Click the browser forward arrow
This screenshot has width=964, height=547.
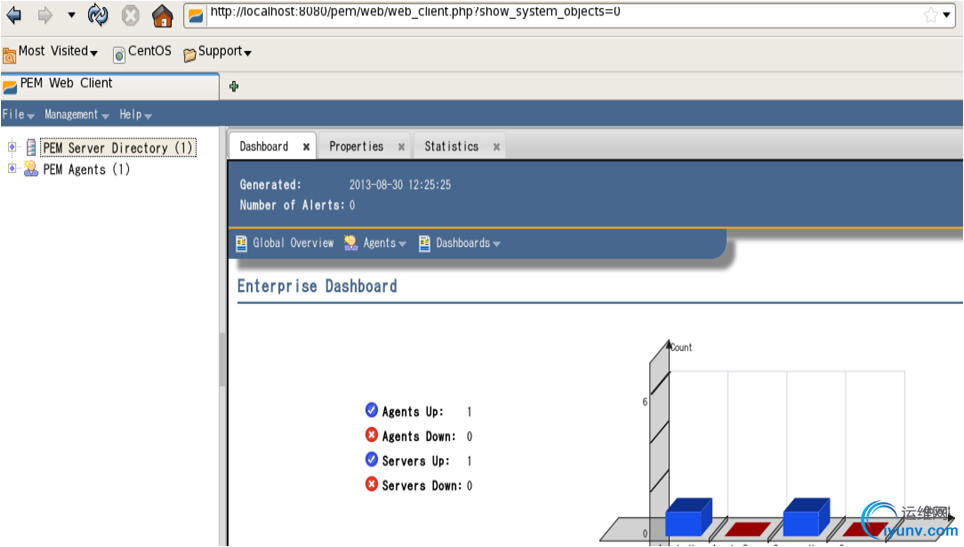[45, 15]
